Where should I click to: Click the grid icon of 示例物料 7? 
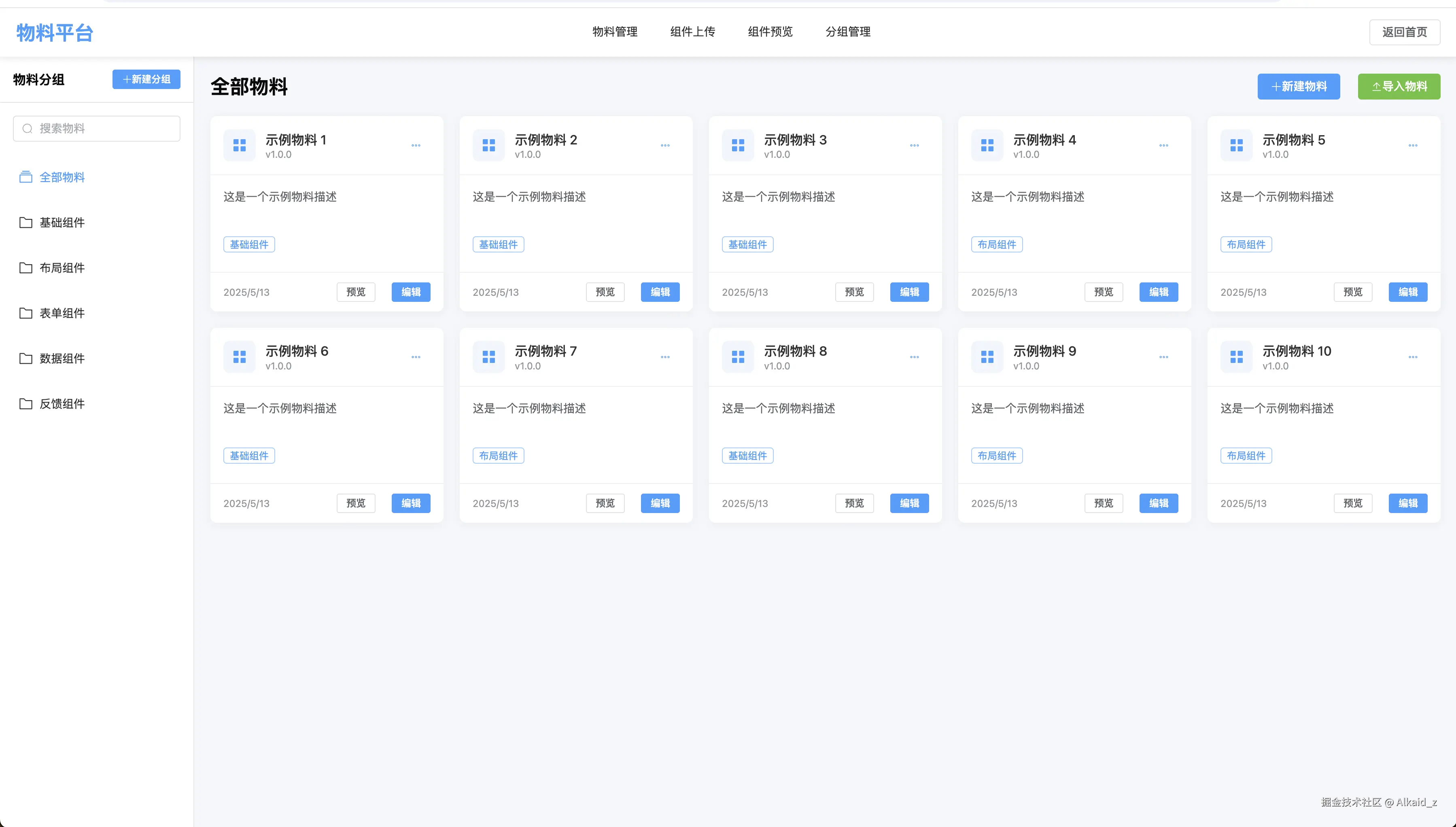pos(488,357)
